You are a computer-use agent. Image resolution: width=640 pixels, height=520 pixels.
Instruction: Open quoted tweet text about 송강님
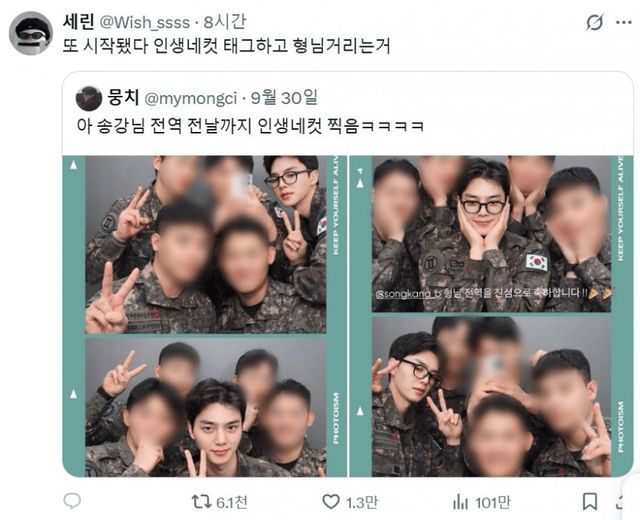point(250,126)
